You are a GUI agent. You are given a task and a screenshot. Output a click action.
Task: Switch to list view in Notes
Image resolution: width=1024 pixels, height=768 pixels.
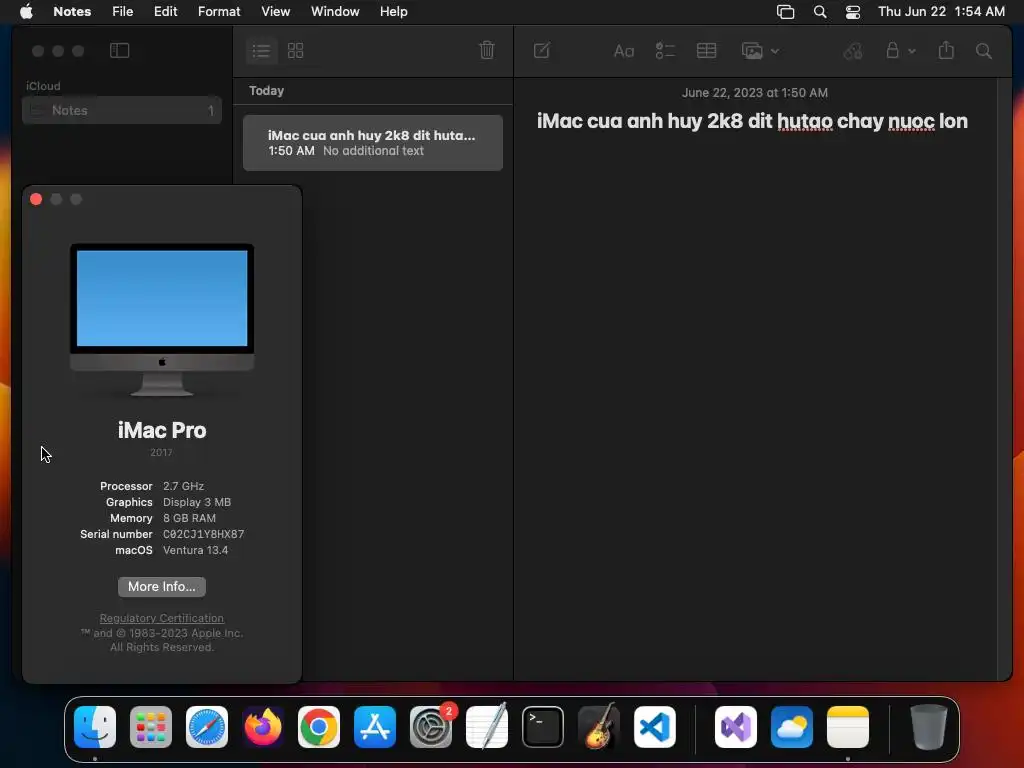point(261,50)
